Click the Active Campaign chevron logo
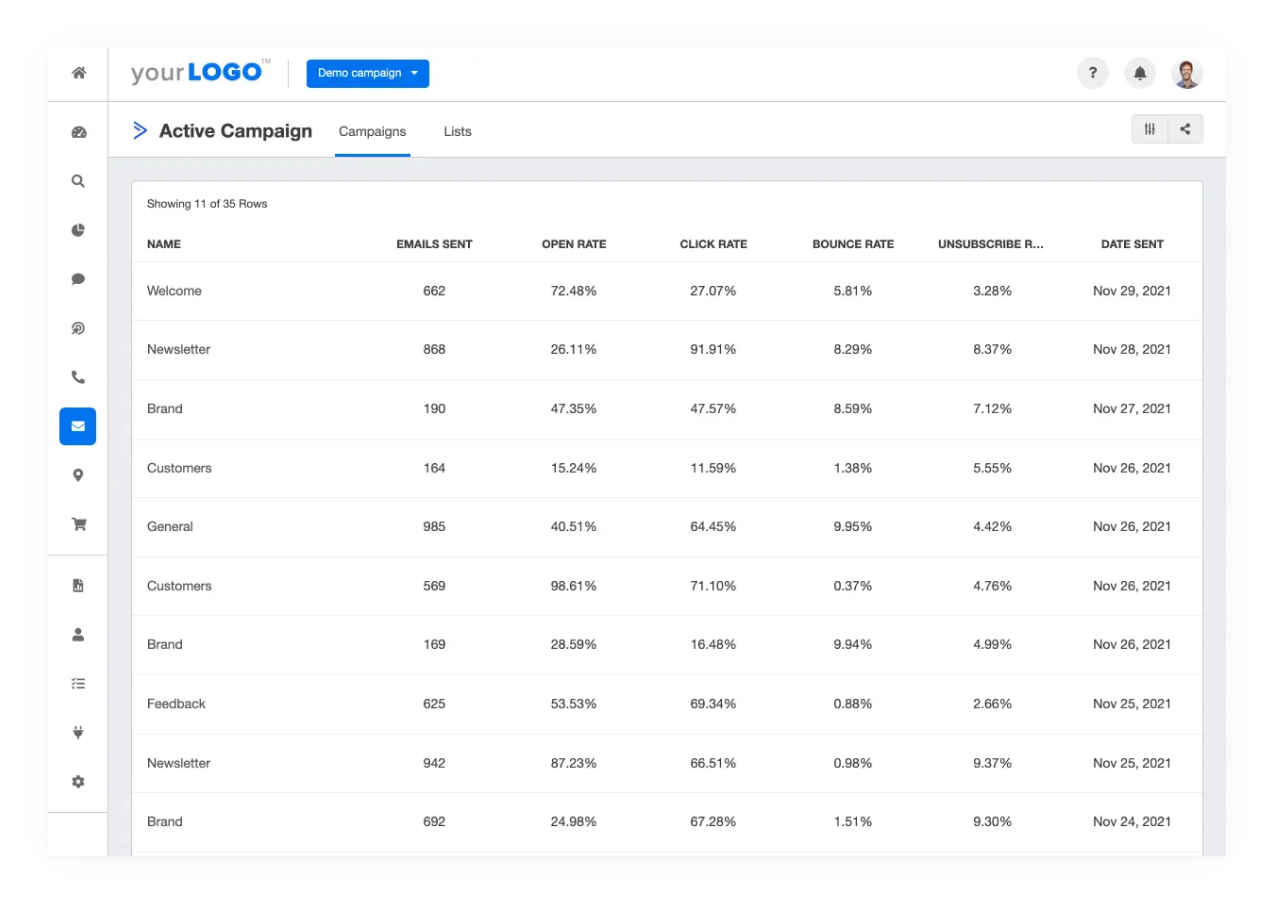Viewport: 1274px width, 904px height. pyautogui.click(x=140, y=130)
